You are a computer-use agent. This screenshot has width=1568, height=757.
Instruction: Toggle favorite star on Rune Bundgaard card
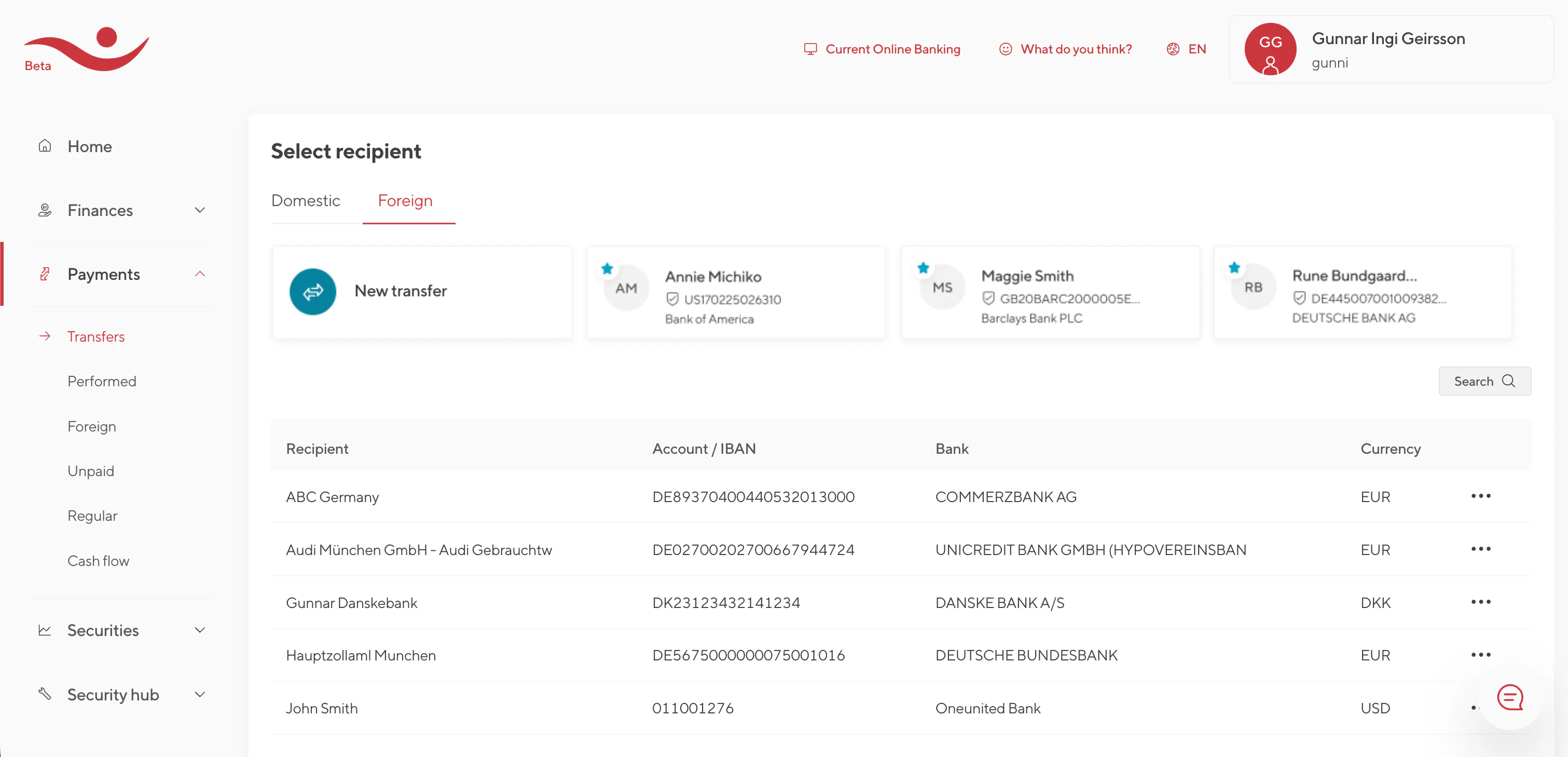(1234, 268)
